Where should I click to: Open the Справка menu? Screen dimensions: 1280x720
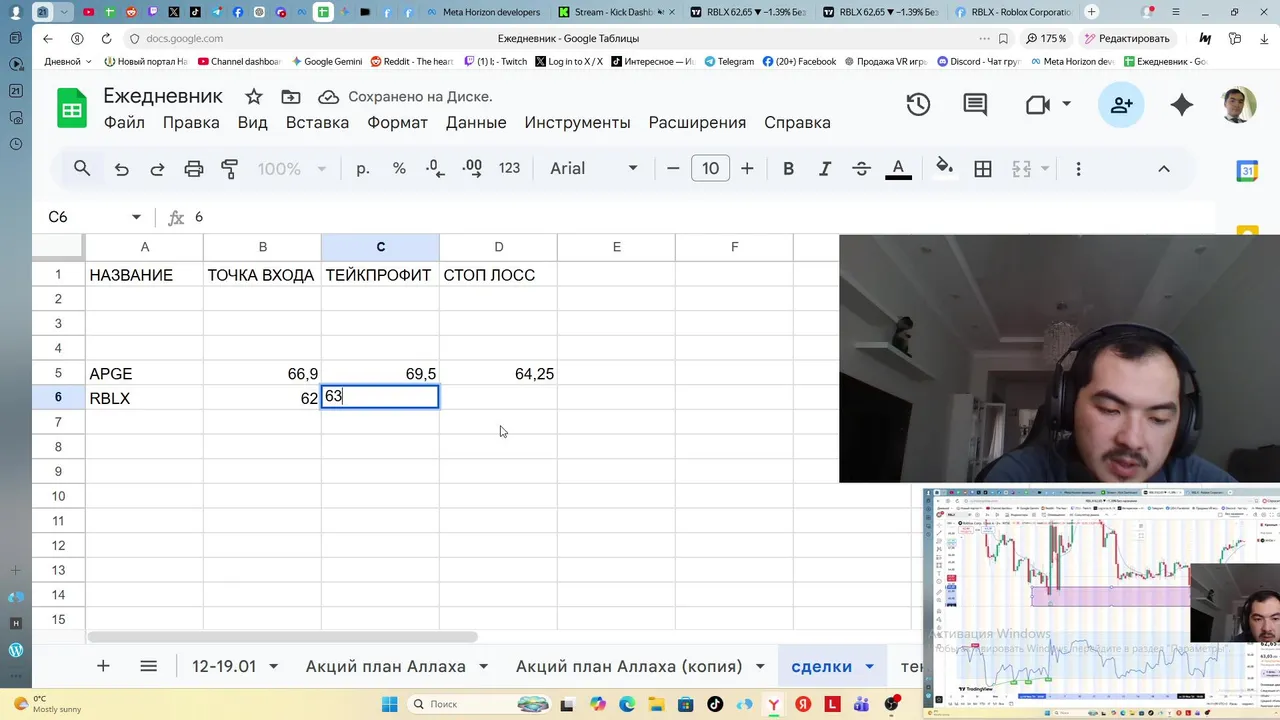[x=797, y=123]
